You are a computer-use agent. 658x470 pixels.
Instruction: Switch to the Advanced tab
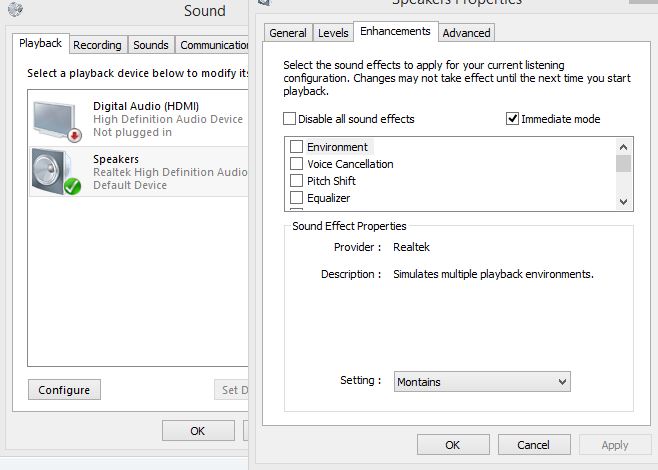(x=466, y=33)
